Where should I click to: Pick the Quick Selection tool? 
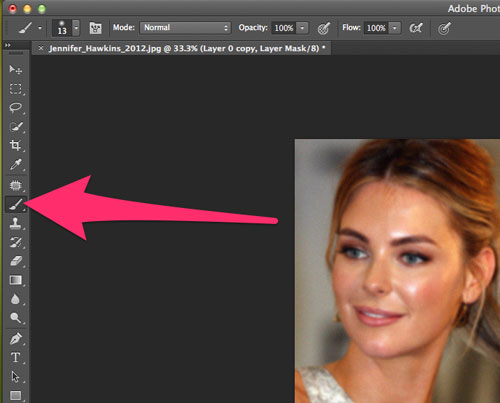tap(15, 127)
